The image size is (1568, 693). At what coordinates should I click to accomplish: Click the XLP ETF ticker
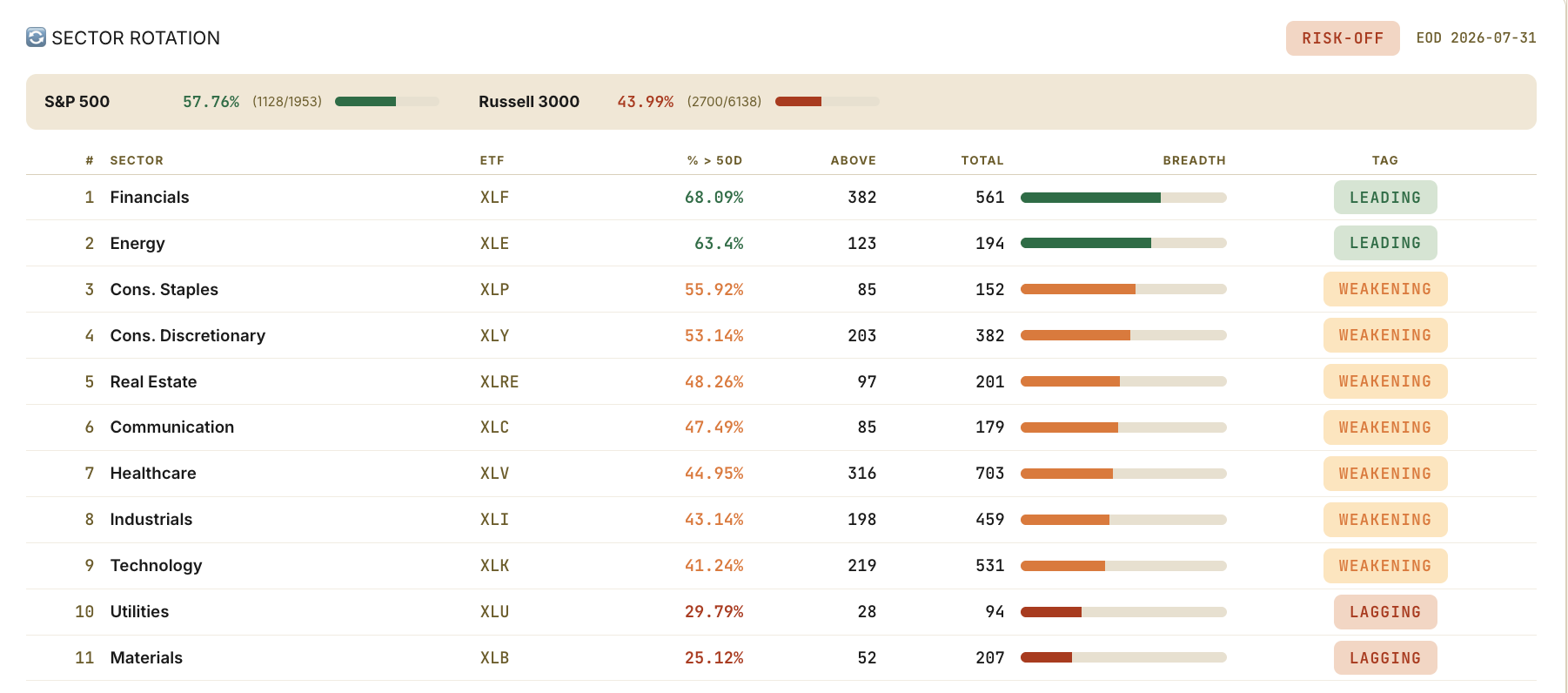pyautogui.click(x=494, y=290)
